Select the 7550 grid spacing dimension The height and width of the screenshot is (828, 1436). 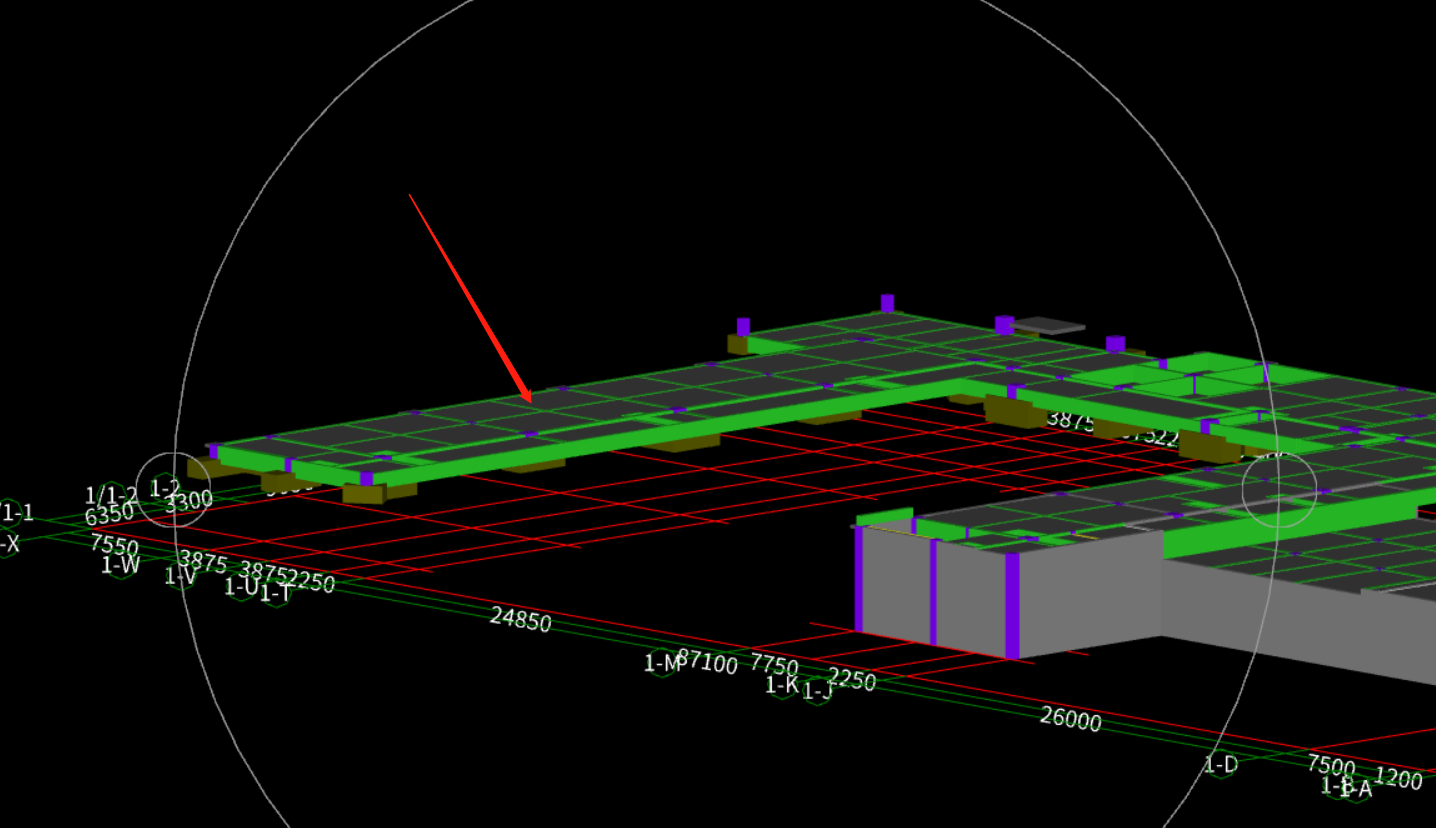click(x=114, y=546)
